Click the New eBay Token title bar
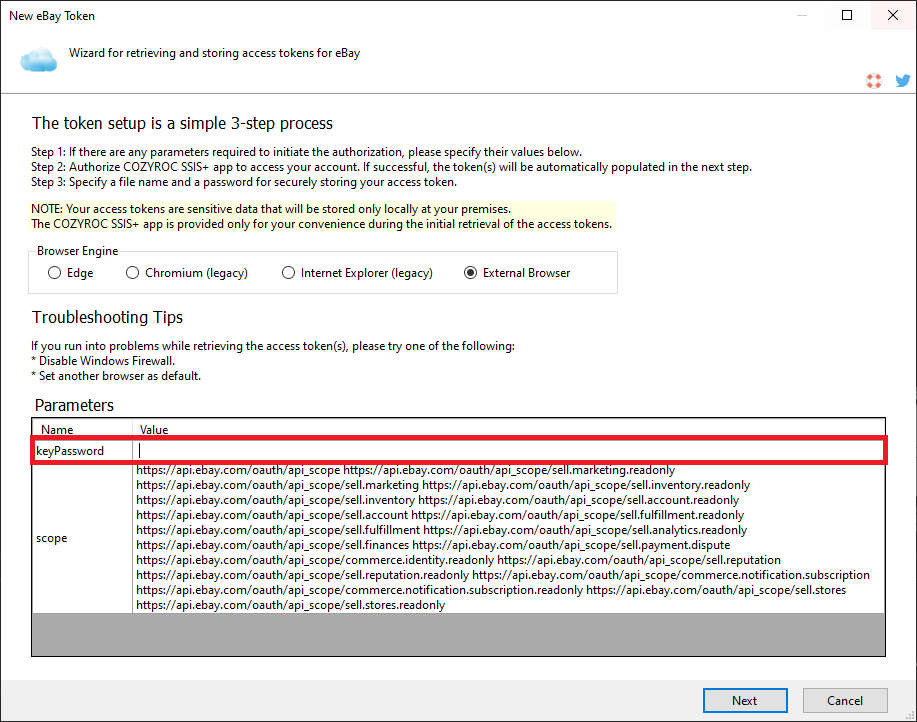Image resolution: width=917 pixels, height=722 pixels. (x=400, y=15)
